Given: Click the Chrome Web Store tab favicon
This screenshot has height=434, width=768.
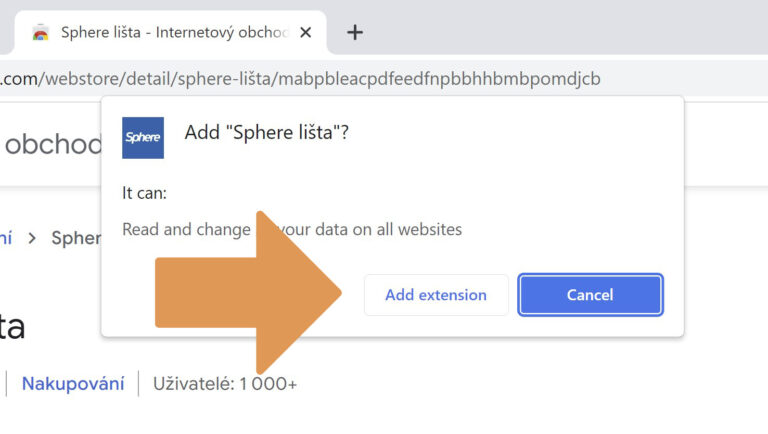Looking at the screenshot, I should click(x=40, y=32).
